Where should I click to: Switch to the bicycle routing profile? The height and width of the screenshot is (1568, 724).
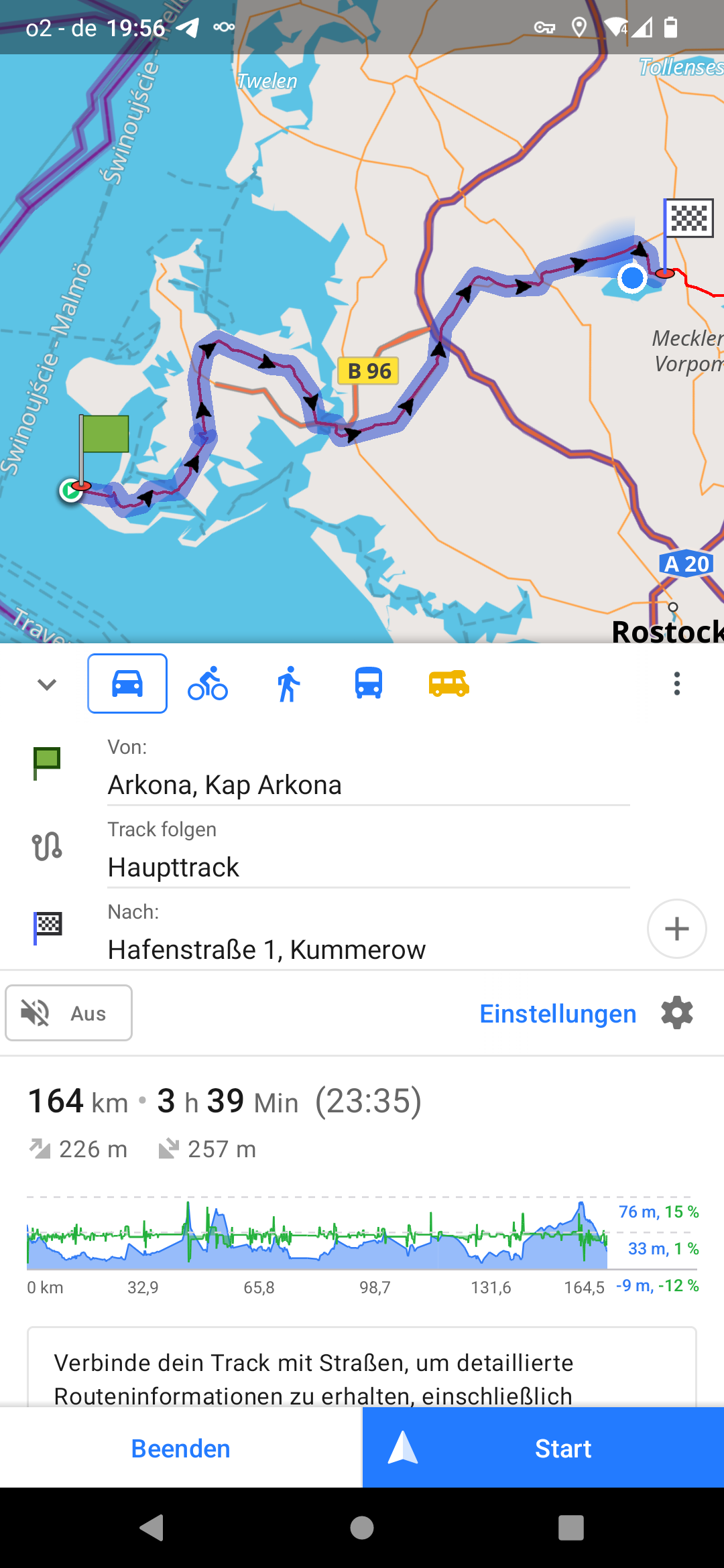(208, 683)
